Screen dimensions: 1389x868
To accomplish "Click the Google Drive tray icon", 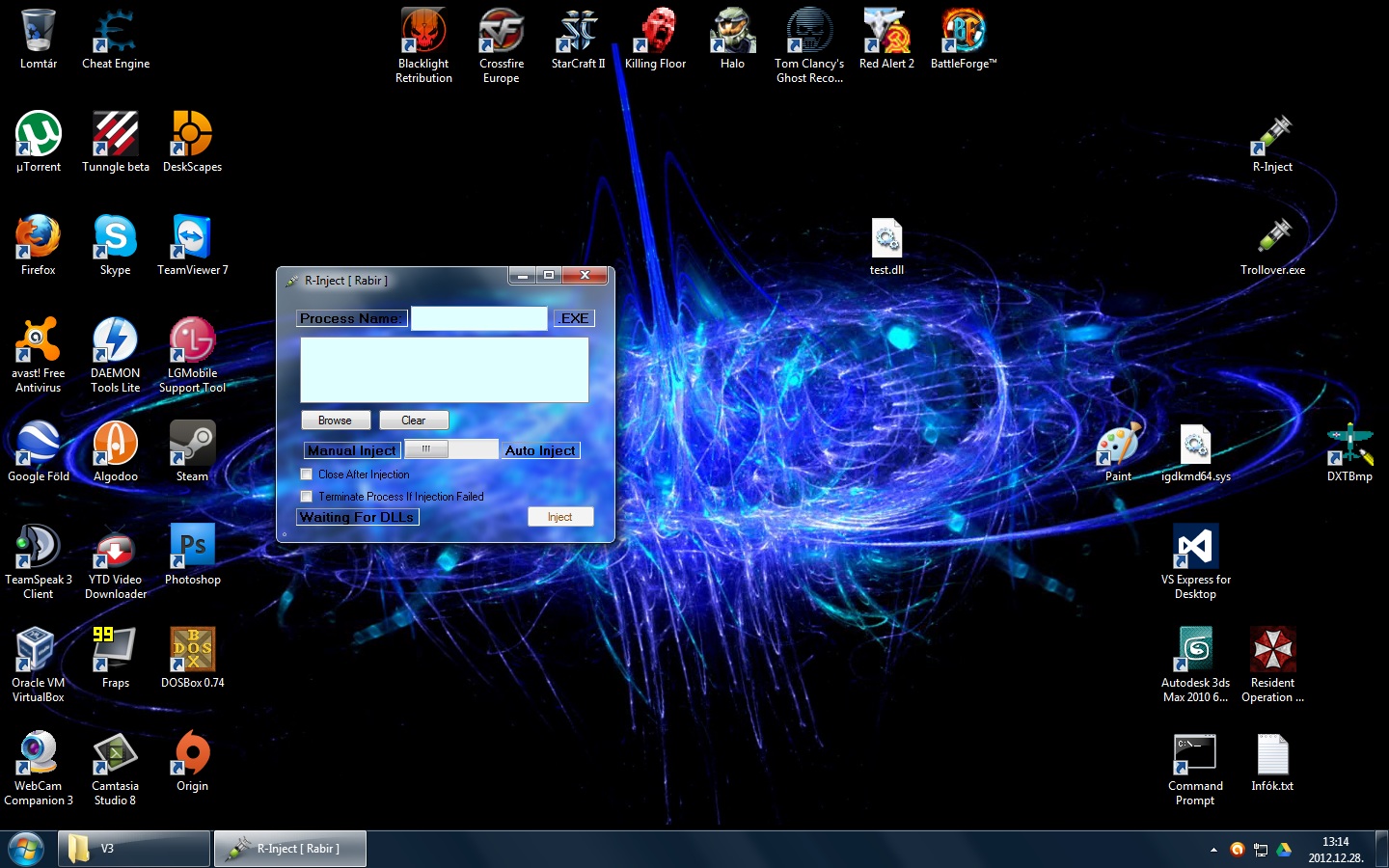I will pos(1284,850).
